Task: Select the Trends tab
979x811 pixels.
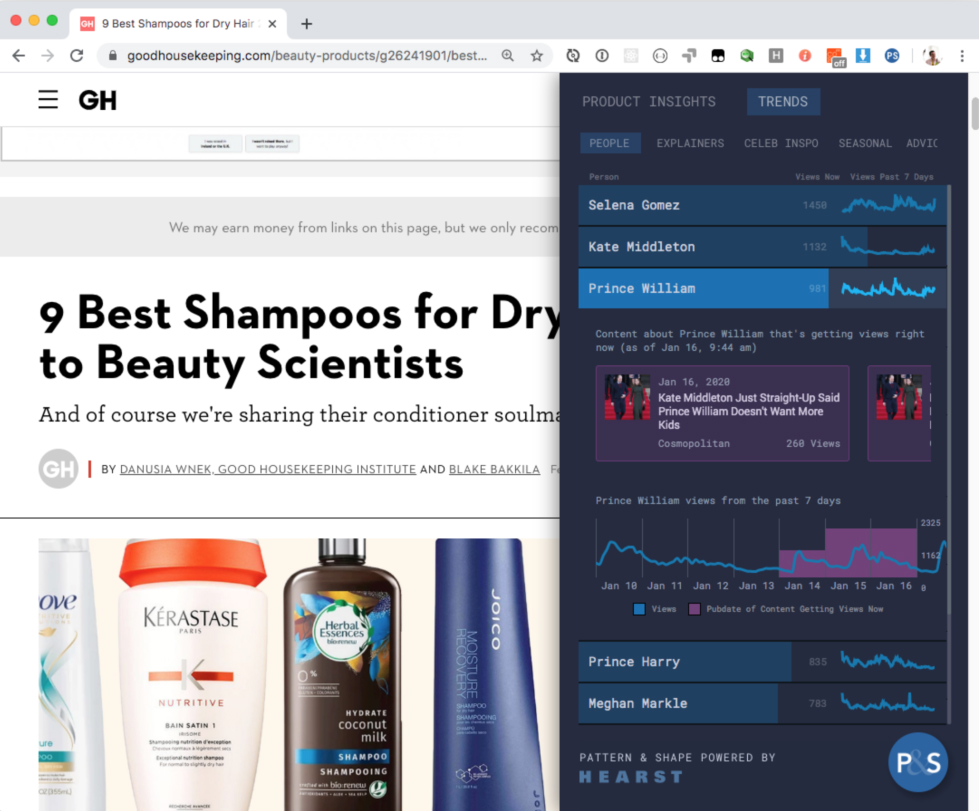Action: pyautogui.click(x=783, y=102)
